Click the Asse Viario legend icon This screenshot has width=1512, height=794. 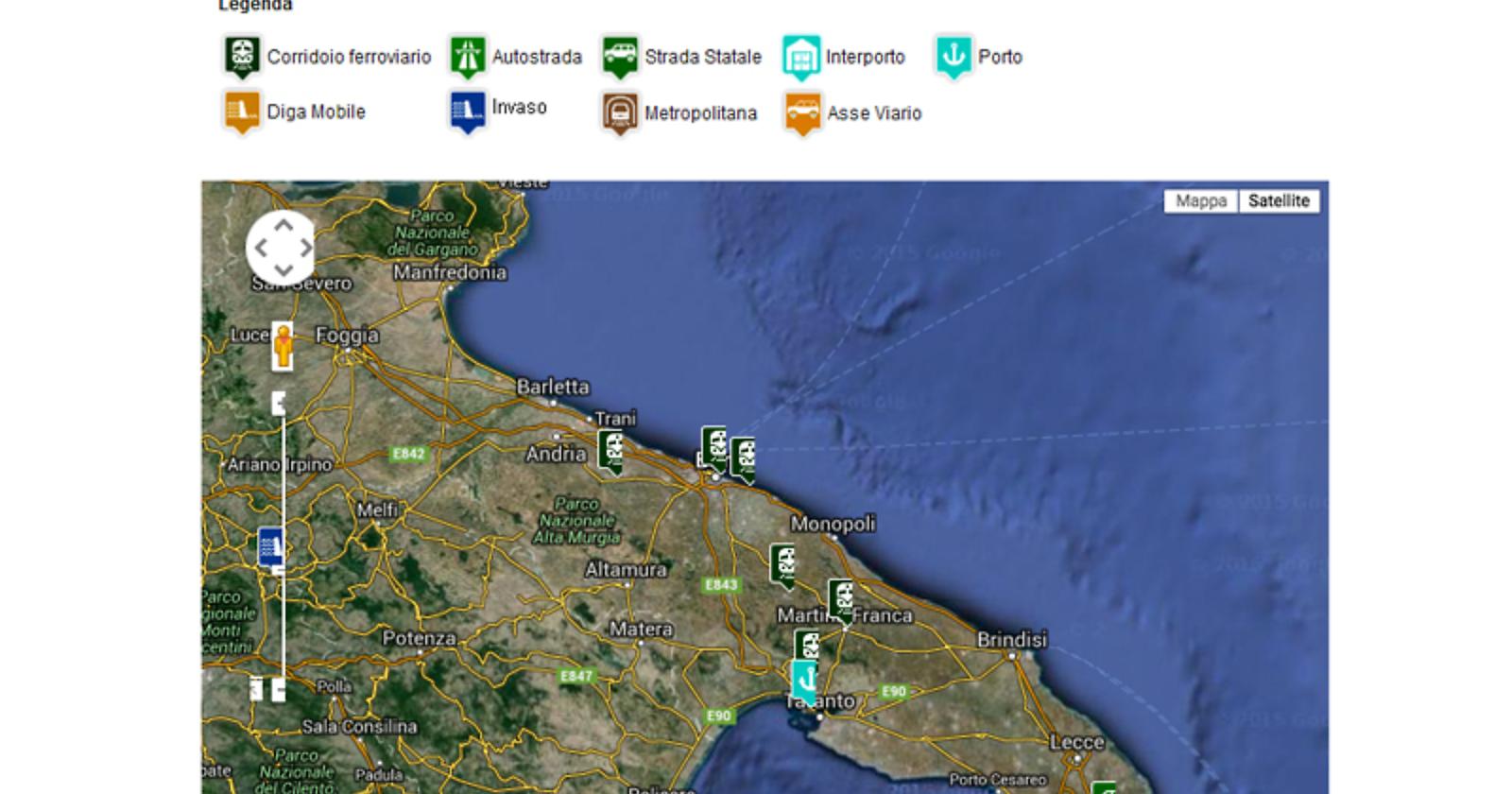(802, 112)
